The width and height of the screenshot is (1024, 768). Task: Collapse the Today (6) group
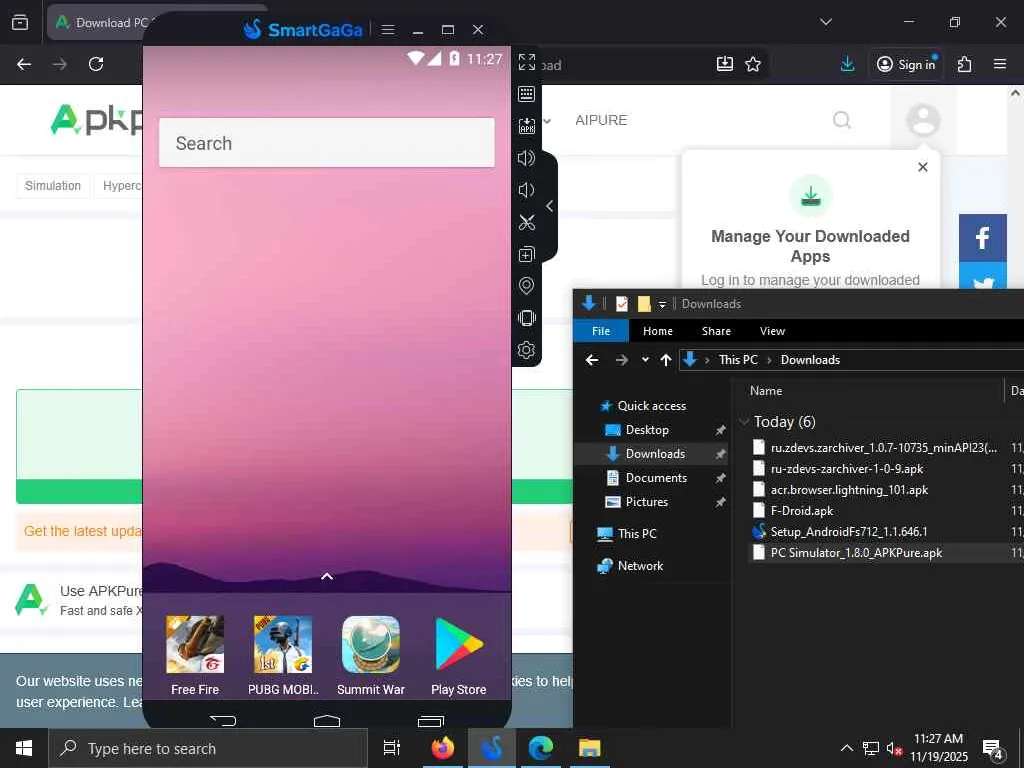coord(744,422)
